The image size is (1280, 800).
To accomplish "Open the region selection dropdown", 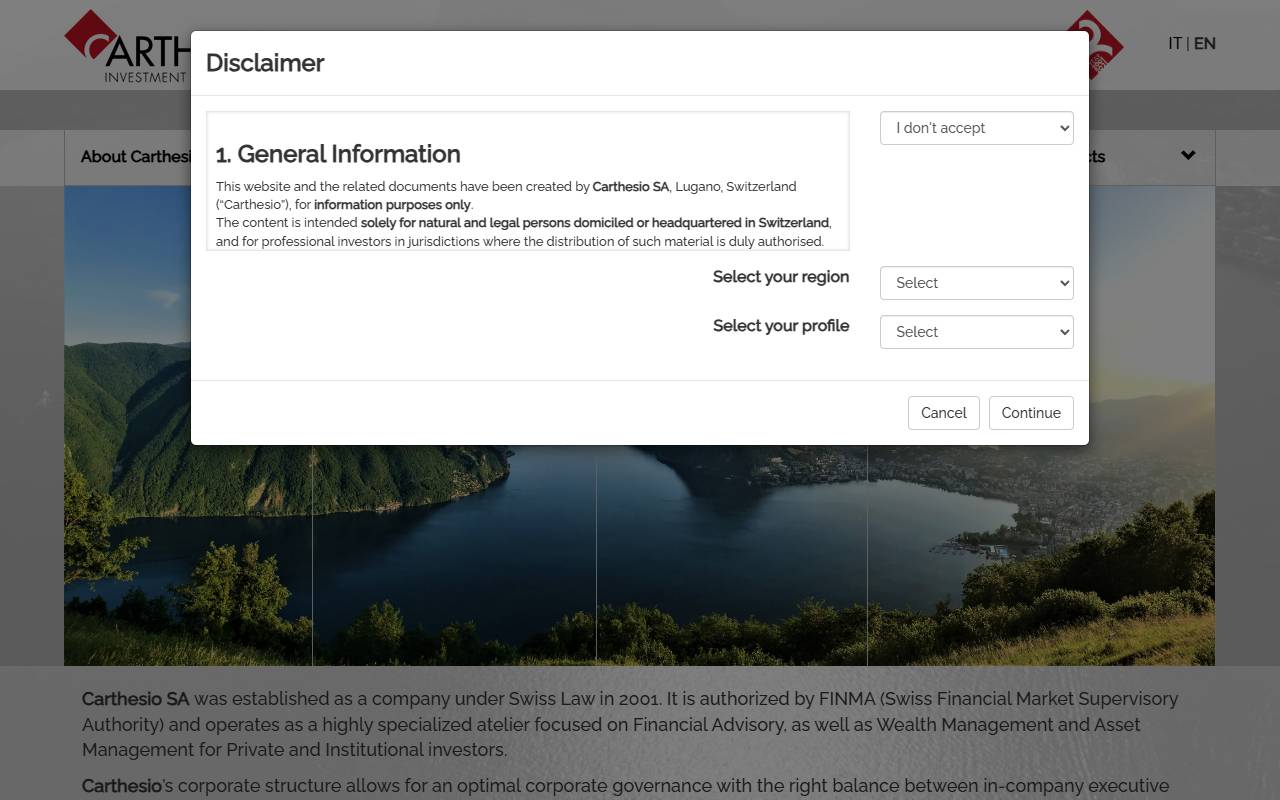I will tap(976, 283).
